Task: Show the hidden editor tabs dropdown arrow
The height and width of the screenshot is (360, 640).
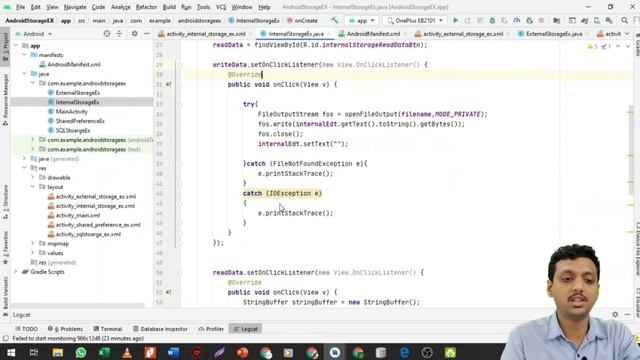Action: point(627,34)
